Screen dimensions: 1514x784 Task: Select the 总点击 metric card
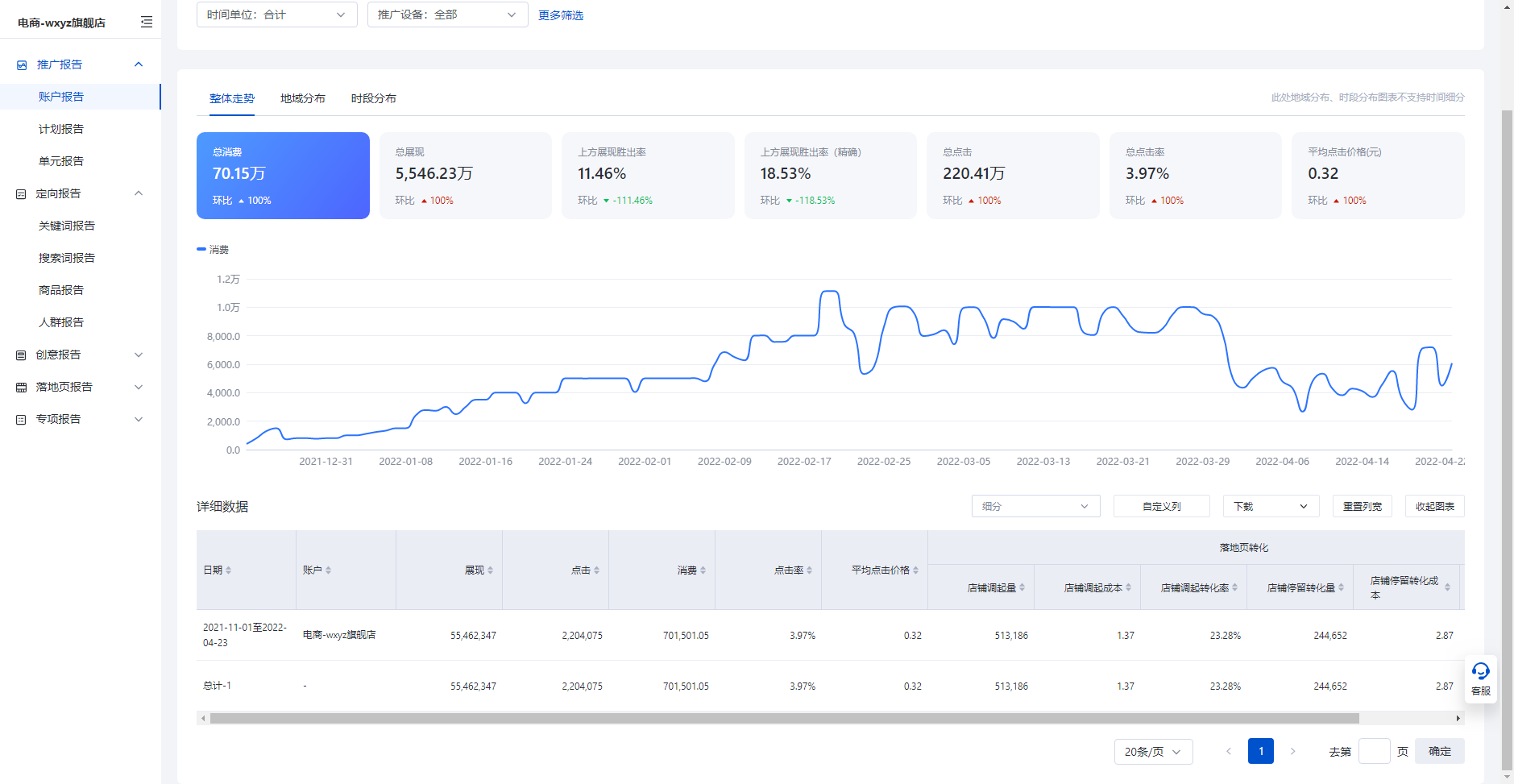pos(1012,175)
